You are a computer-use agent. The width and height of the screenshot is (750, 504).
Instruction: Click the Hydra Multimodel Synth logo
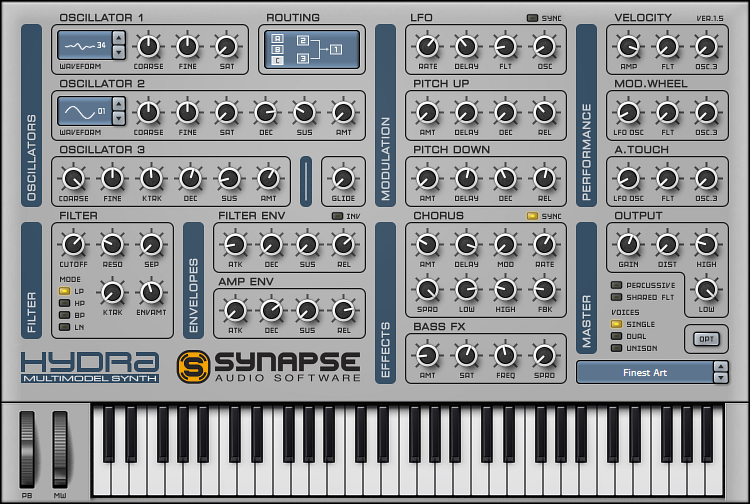pos(90,365)
